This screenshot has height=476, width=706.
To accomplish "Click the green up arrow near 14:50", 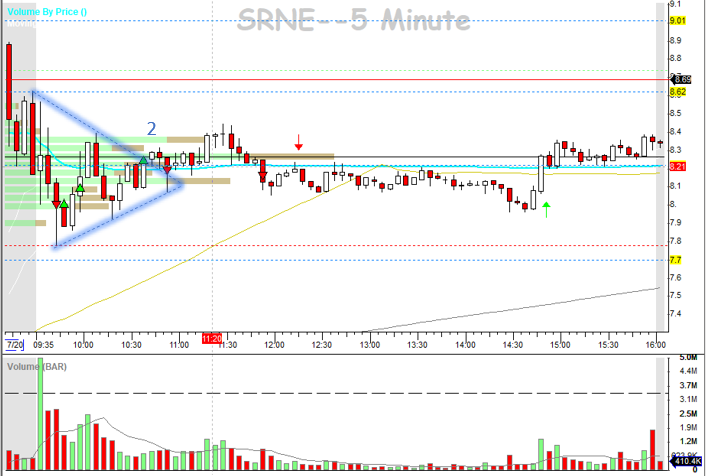I will 548,207.
